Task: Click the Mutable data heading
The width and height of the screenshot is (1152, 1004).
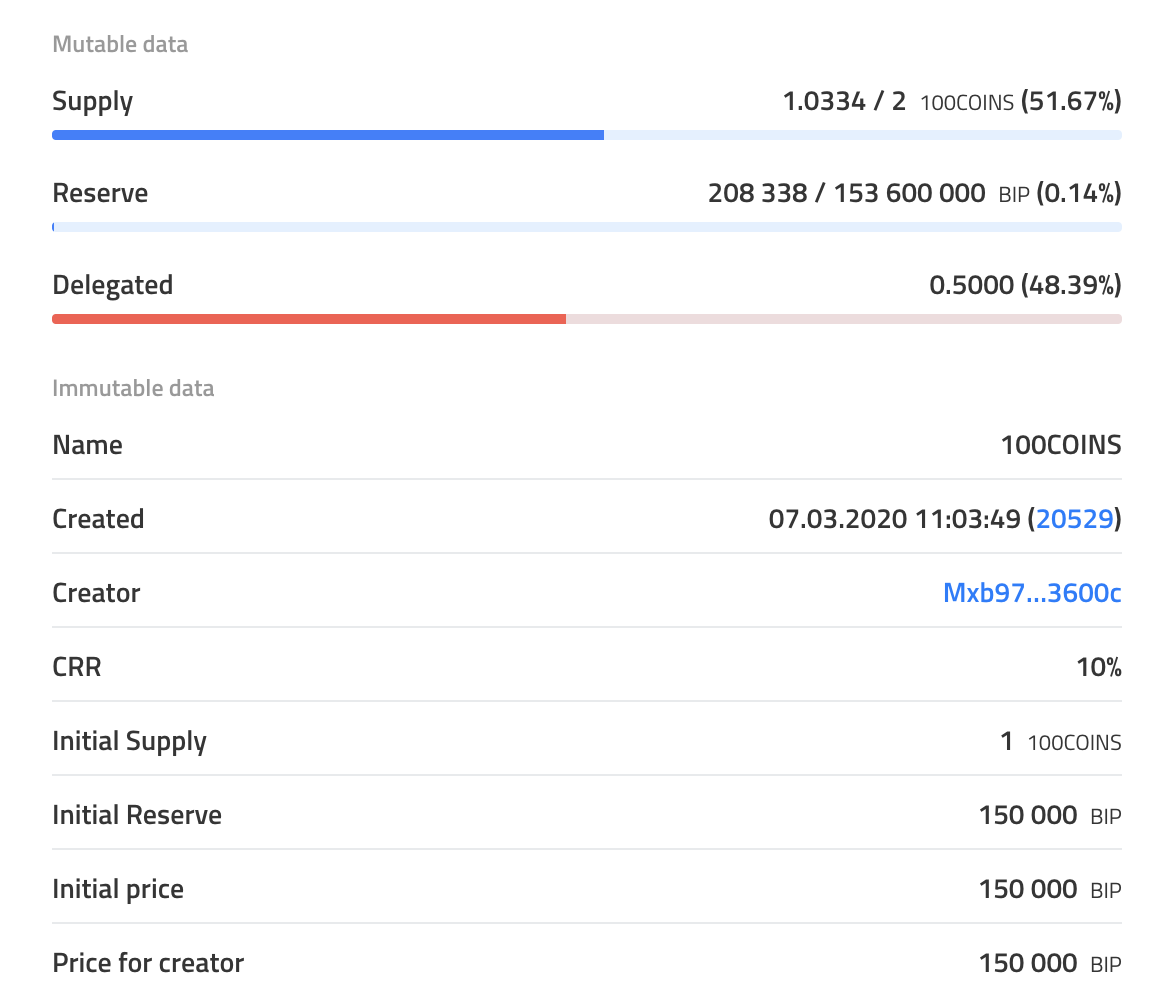Action: pyautogui.click(x=120, y=44)
